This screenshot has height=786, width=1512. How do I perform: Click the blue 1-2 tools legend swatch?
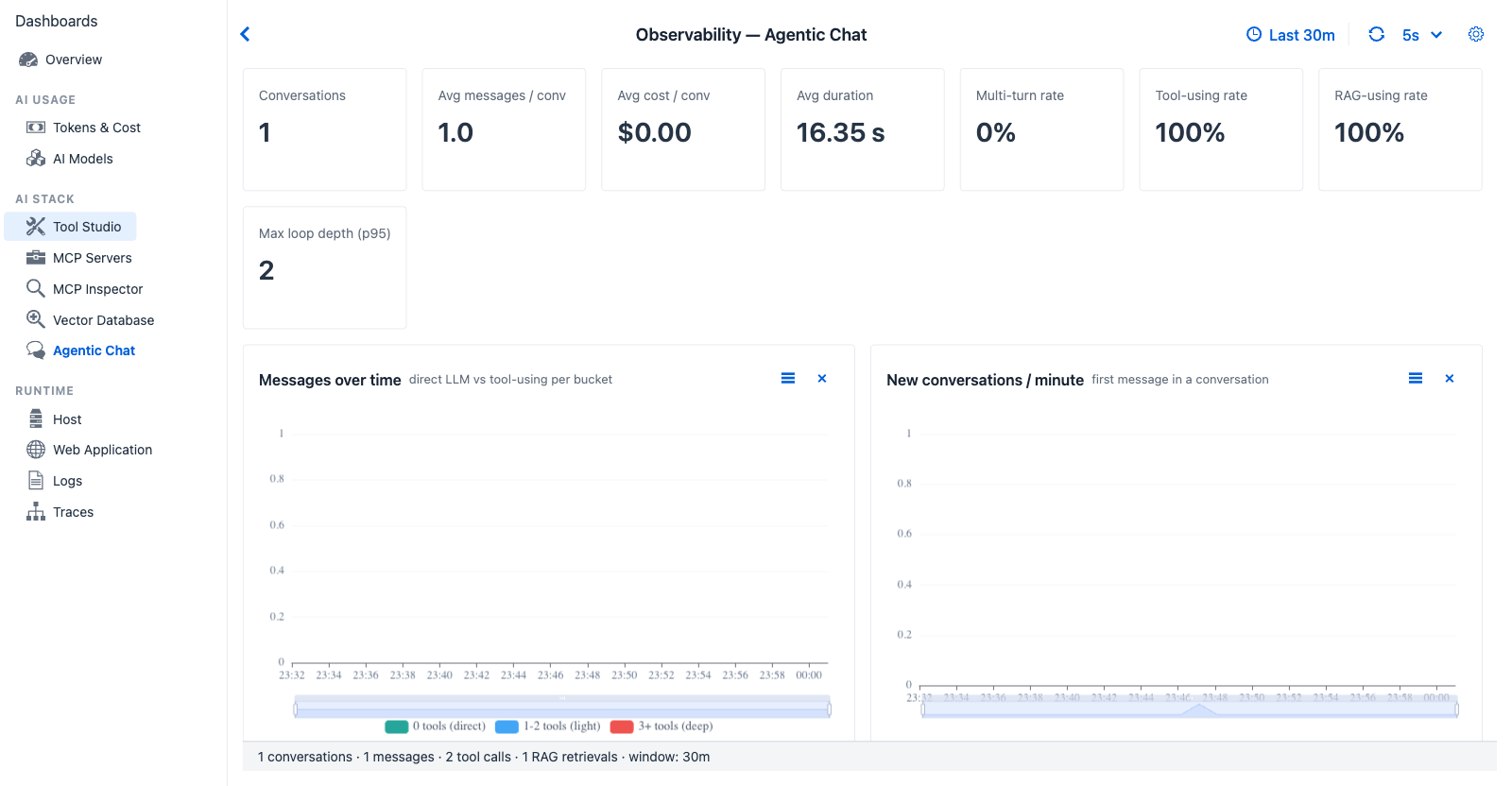[x=507, y=726]
